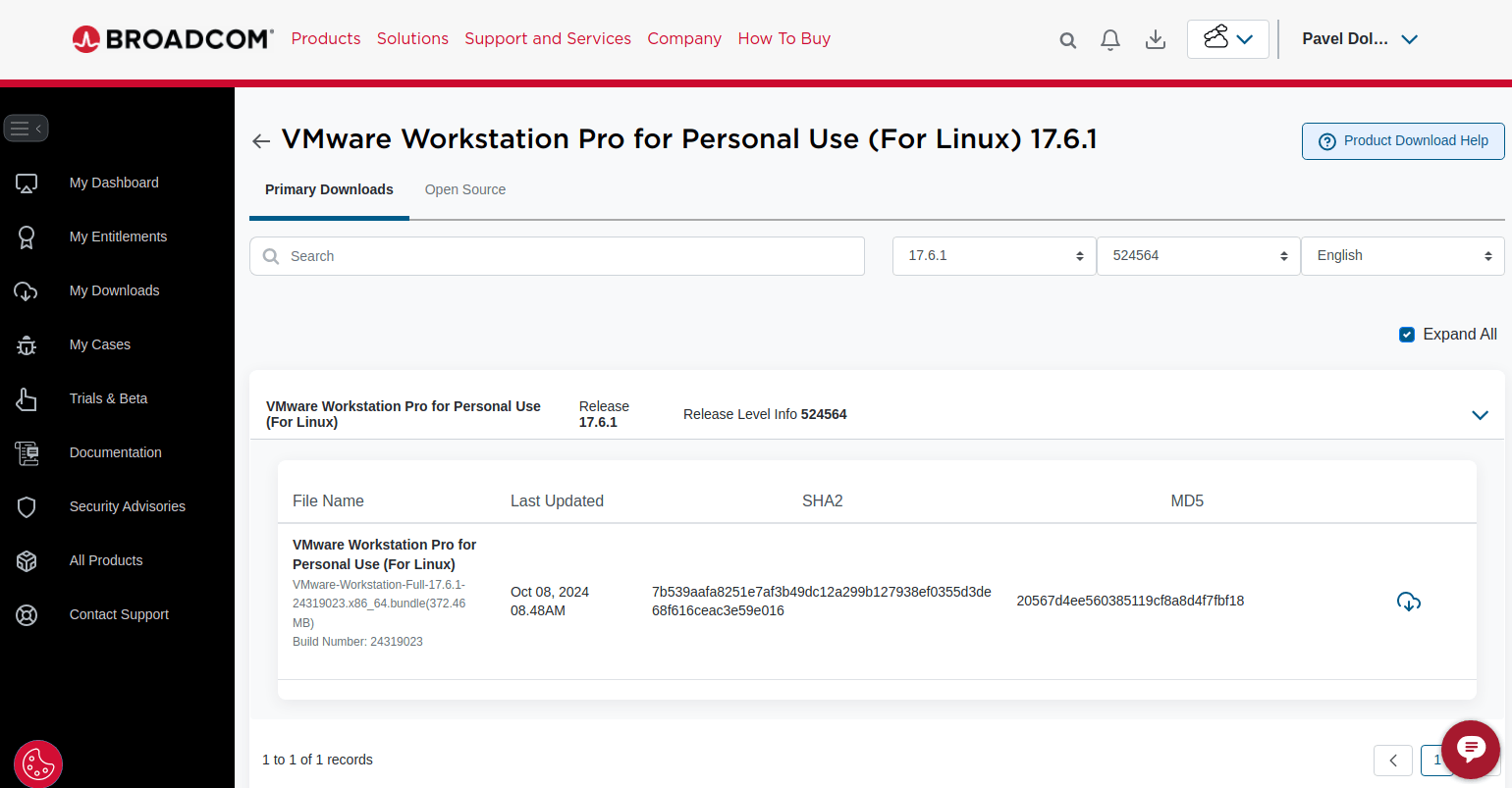Open the English language dropdown
This screenshot has height=788, width=1512.
[1402, 256]
